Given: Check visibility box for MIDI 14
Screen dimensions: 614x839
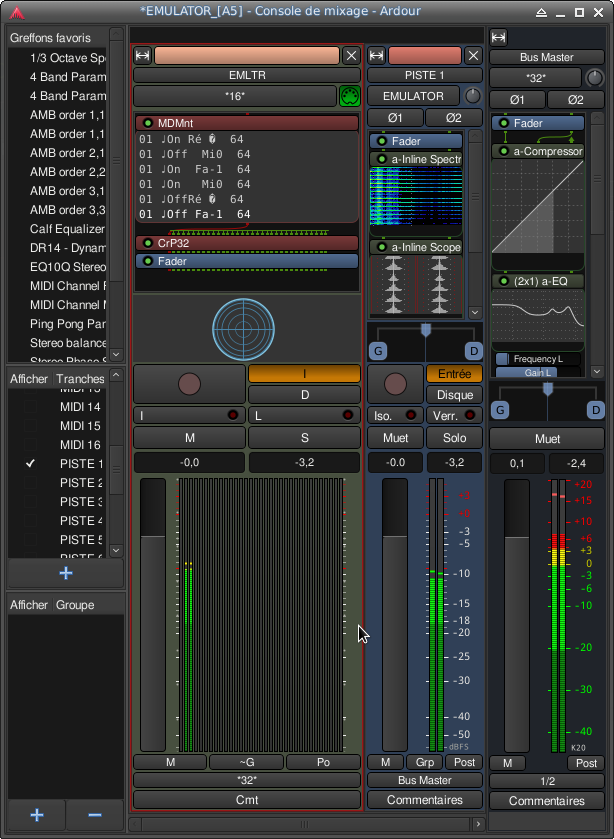Looking at the screenshot, I should (x=31, y=407).
